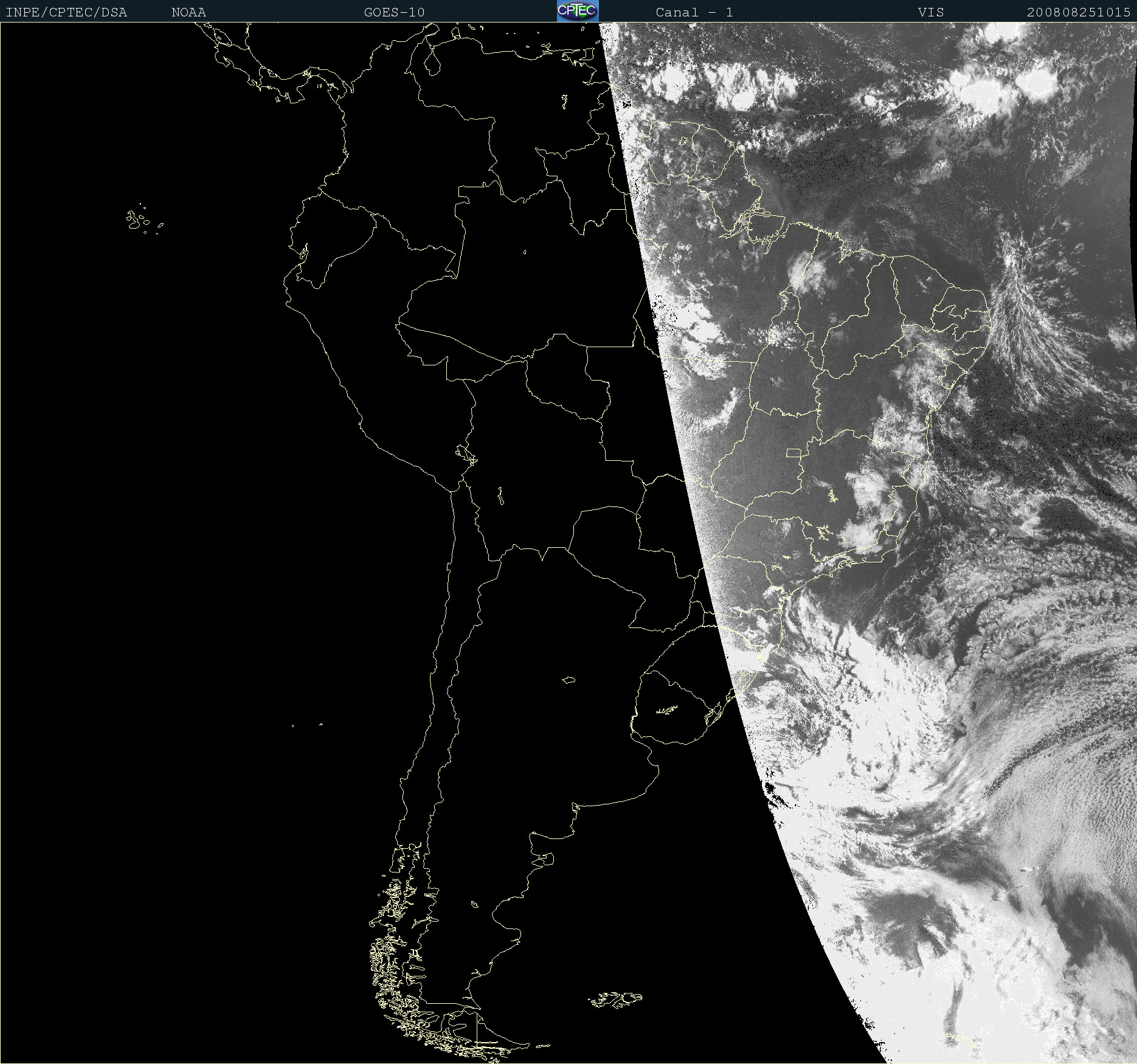Click the NOAA label in header
The image size is (1137, 1064).
(x=188, y=12)
